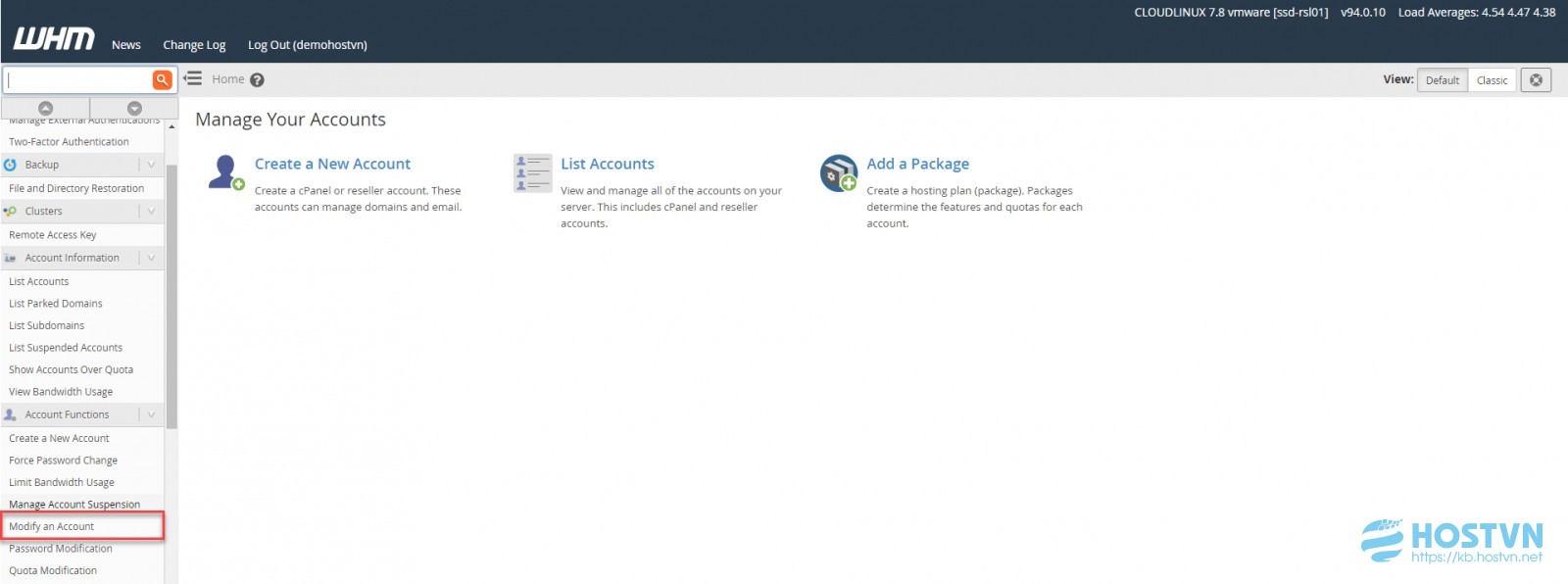The width and height of the screenshot is (1568, 584).
Task: Select Limit Bandwidth Usage
Action: click(62, 482)
